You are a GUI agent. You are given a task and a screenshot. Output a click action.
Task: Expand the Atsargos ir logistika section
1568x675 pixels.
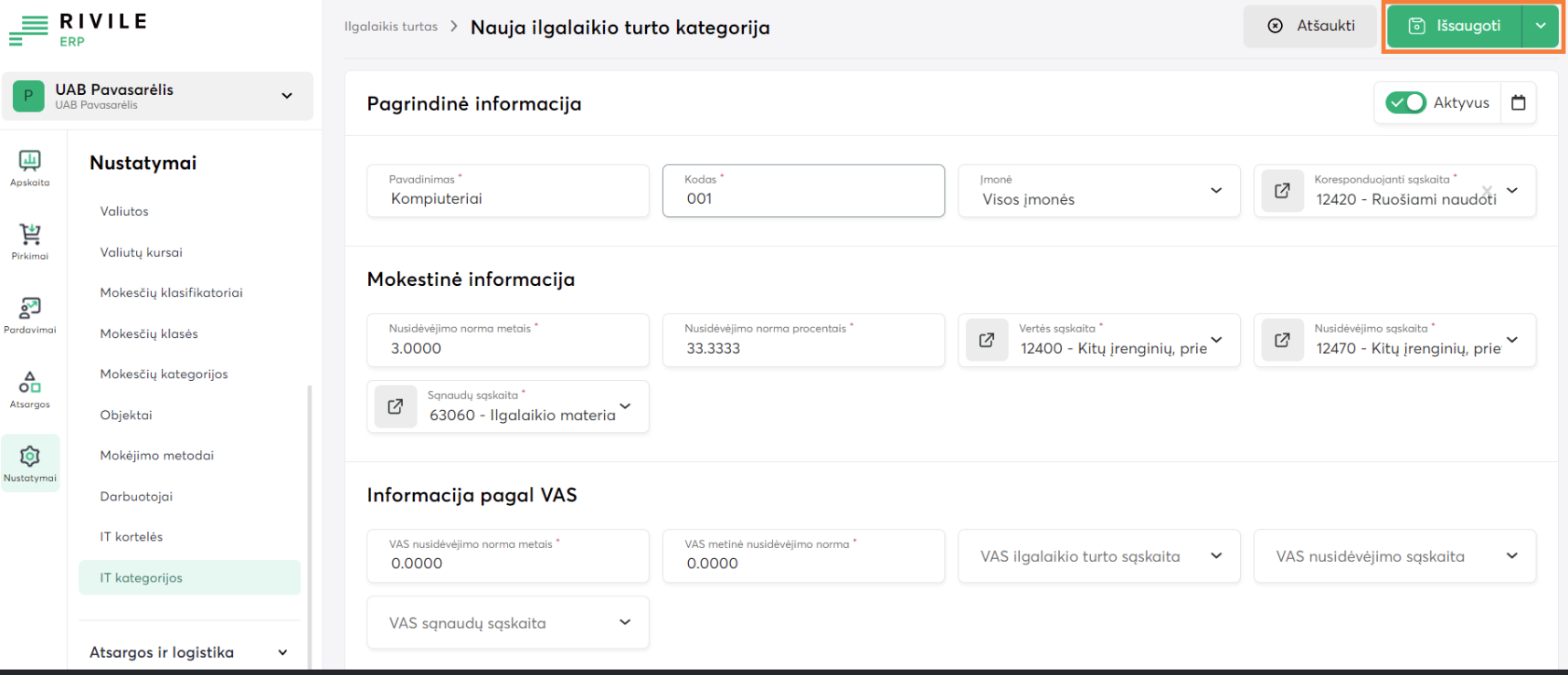click(282, 652)
